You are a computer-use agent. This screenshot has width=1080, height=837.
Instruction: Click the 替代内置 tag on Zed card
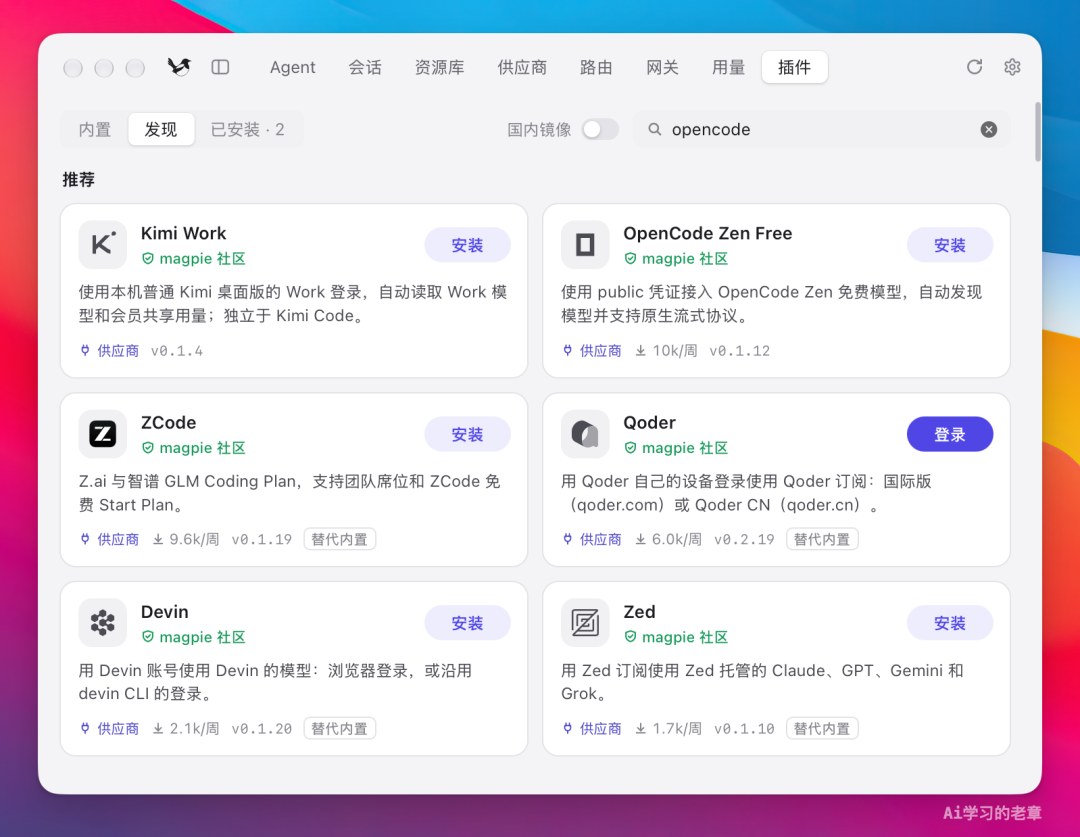[x=822, y=729]
